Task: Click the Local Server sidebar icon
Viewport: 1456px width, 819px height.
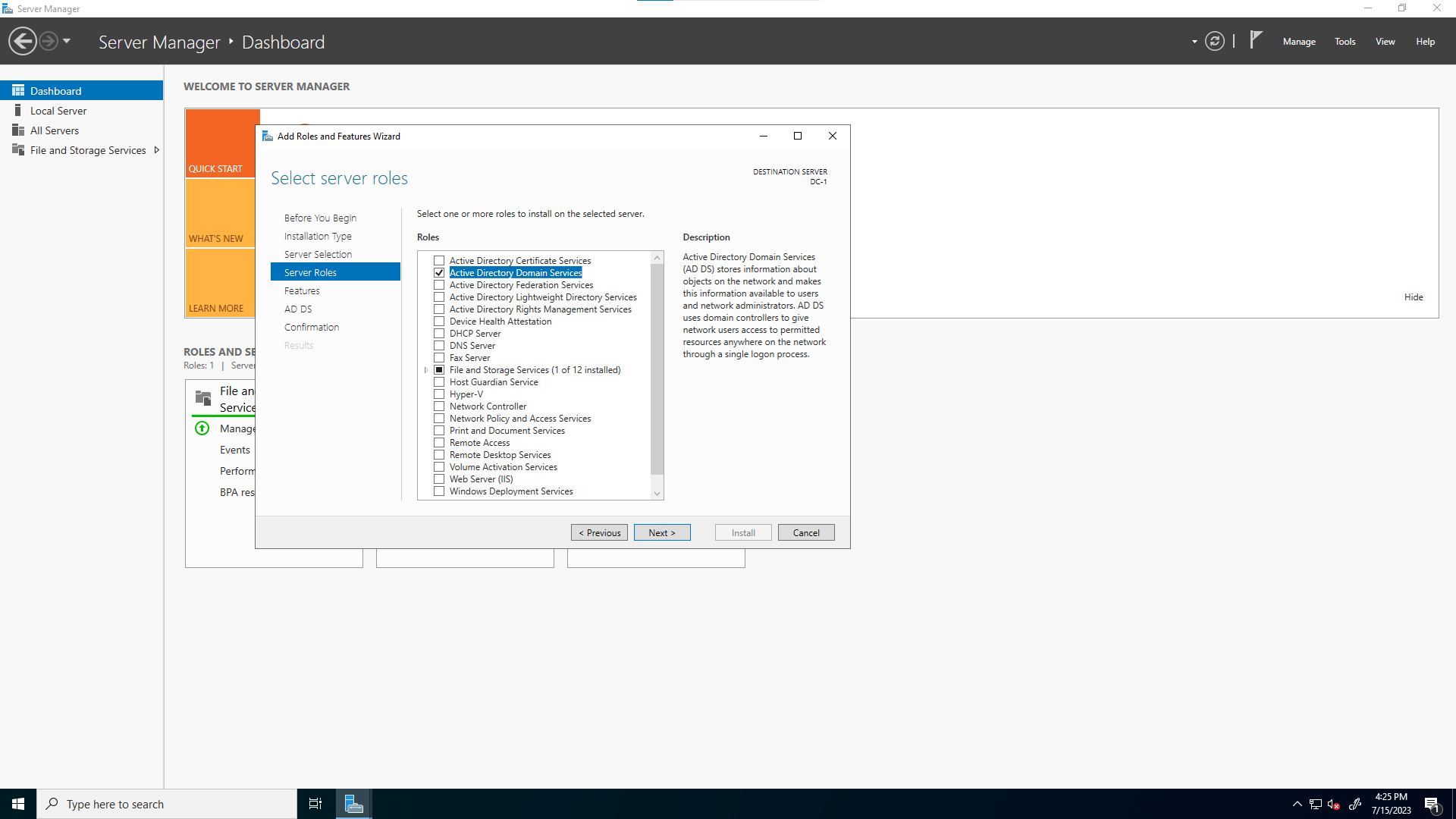Action: click(x=18, y=111)
